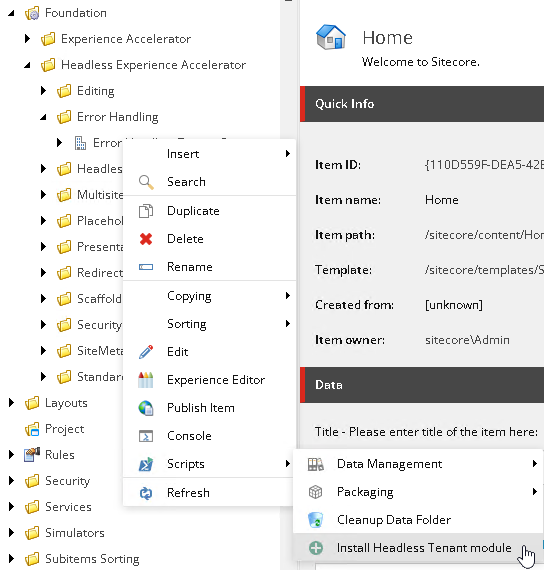The height and width of the screenshot is (570, 544).
Task: Collapse the Foundation tree node
Action: click(x=12, y=13)
